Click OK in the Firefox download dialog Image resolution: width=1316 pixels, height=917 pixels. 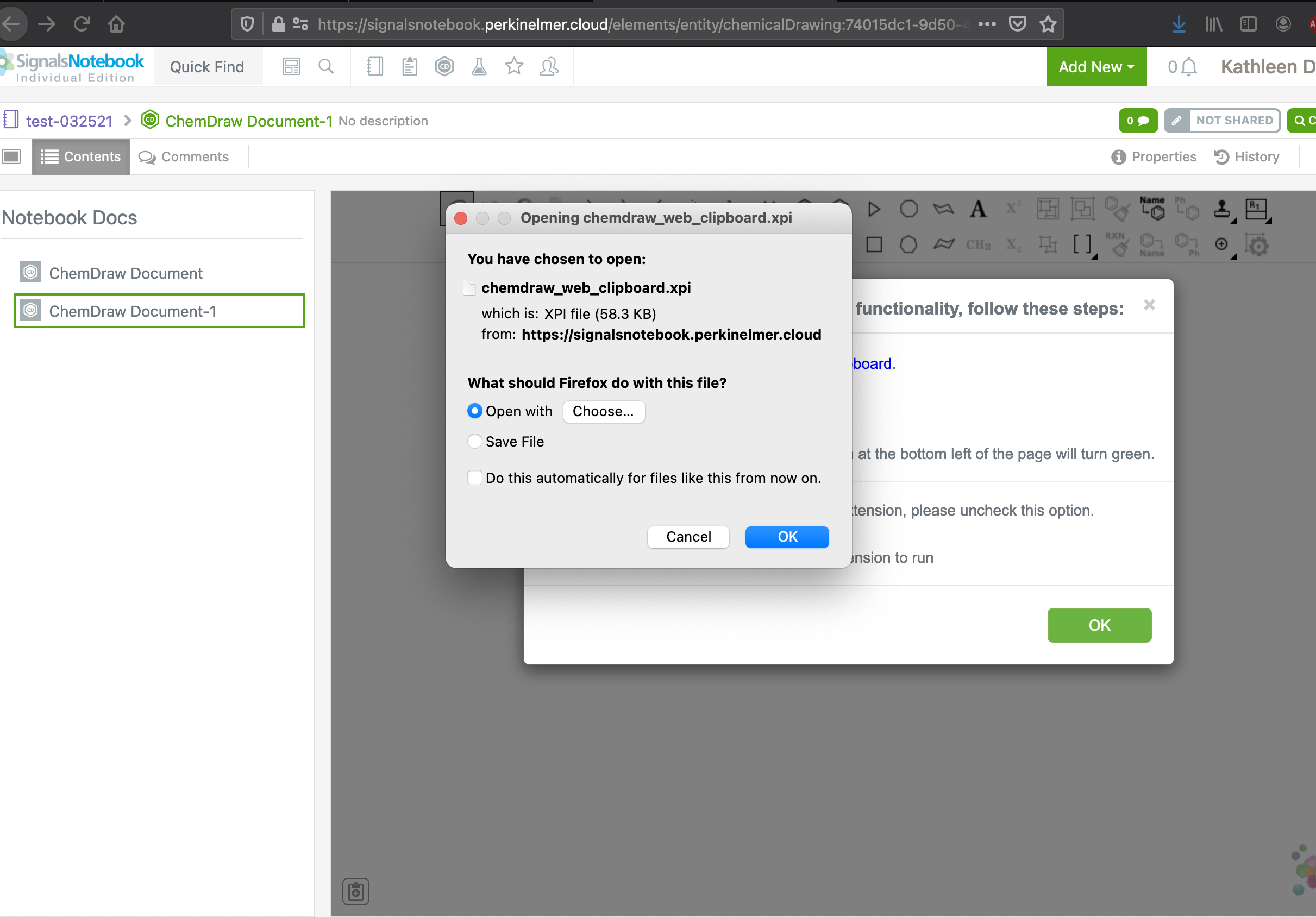click(787, 536)
